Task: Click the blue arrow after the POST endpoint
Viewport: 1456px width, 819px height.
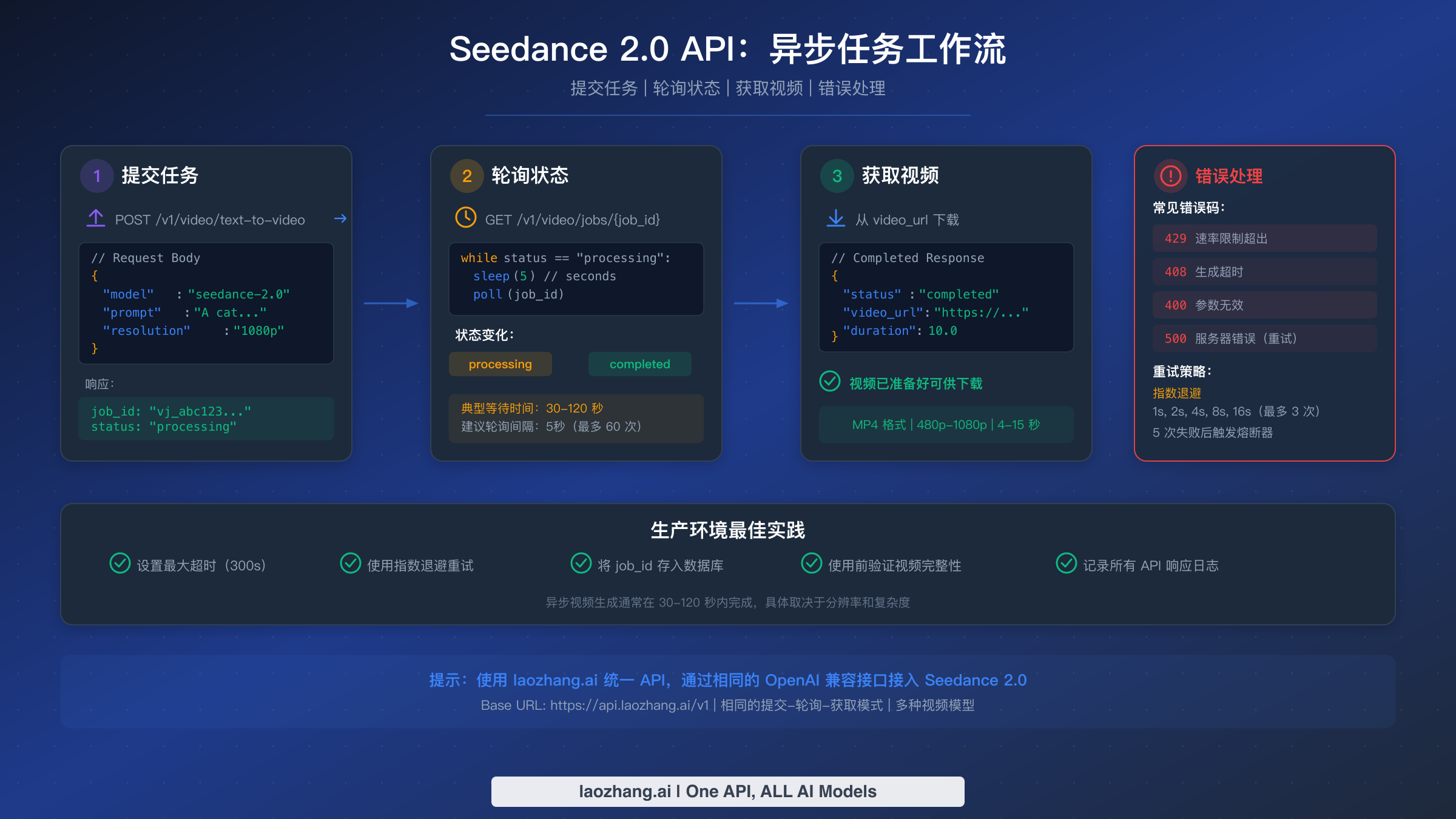Action: 342,219
